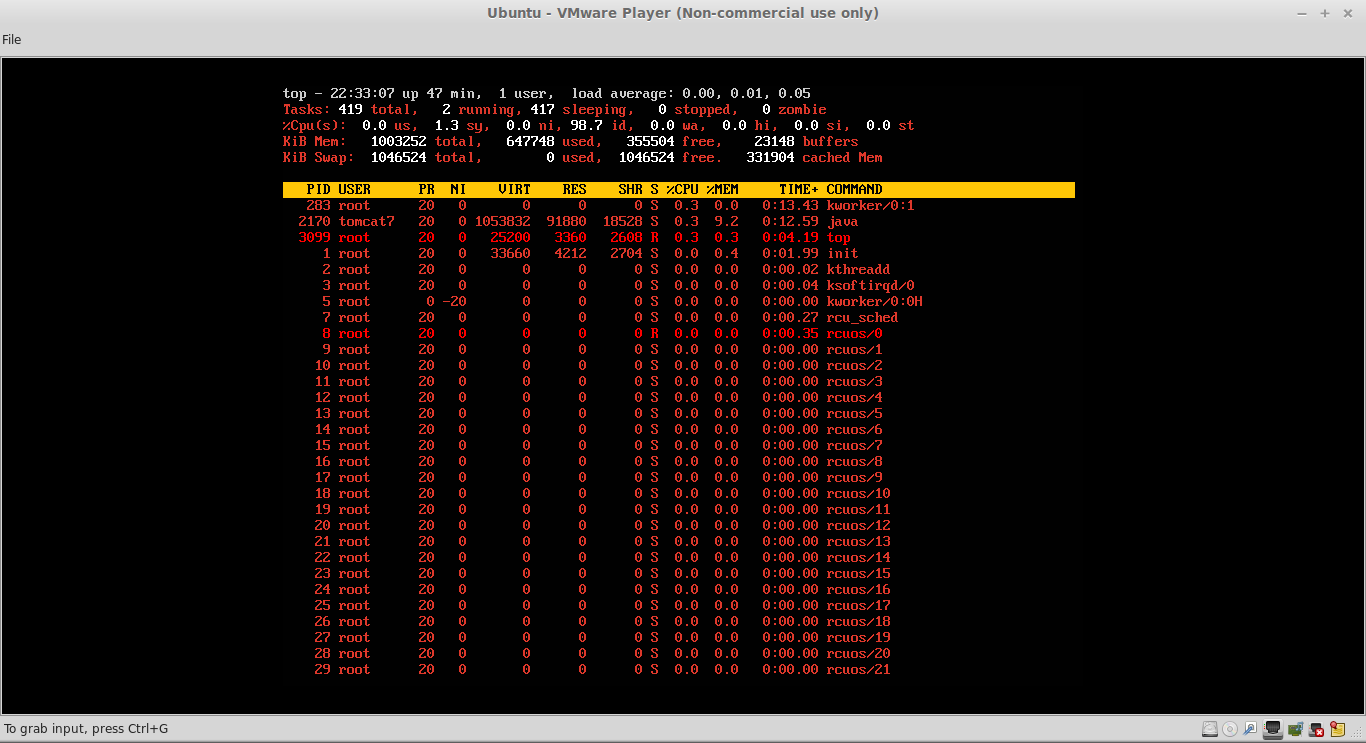Viewport: 1366px width, 743px height.
Task: Click the sound card status icon
Action: (x=1295, y=729)
